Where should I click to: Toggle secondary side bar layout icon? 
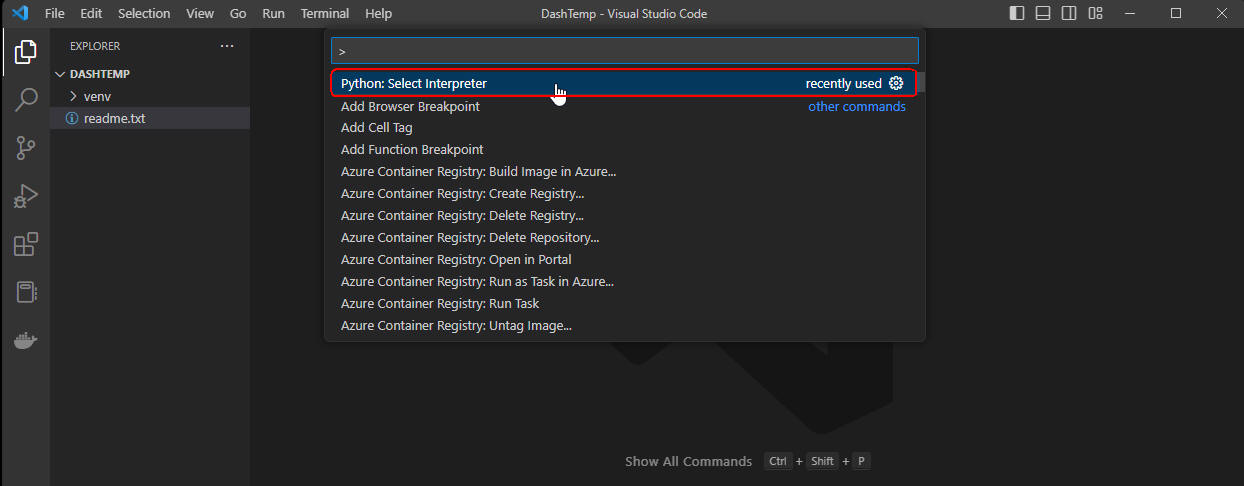pyautogui.click(x=1069, y=13)
